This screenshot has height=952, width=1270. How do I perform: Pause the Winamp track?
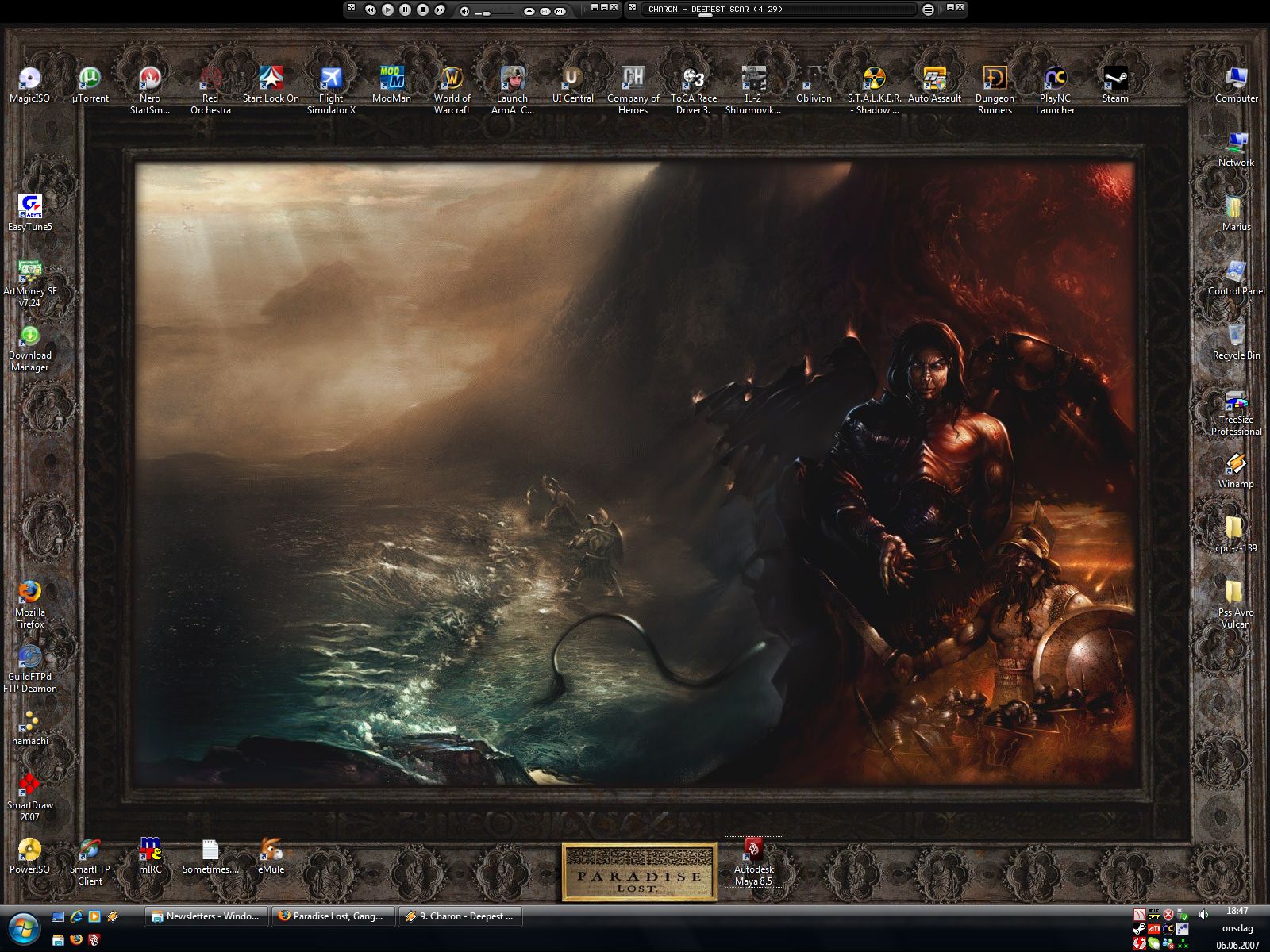406,10
